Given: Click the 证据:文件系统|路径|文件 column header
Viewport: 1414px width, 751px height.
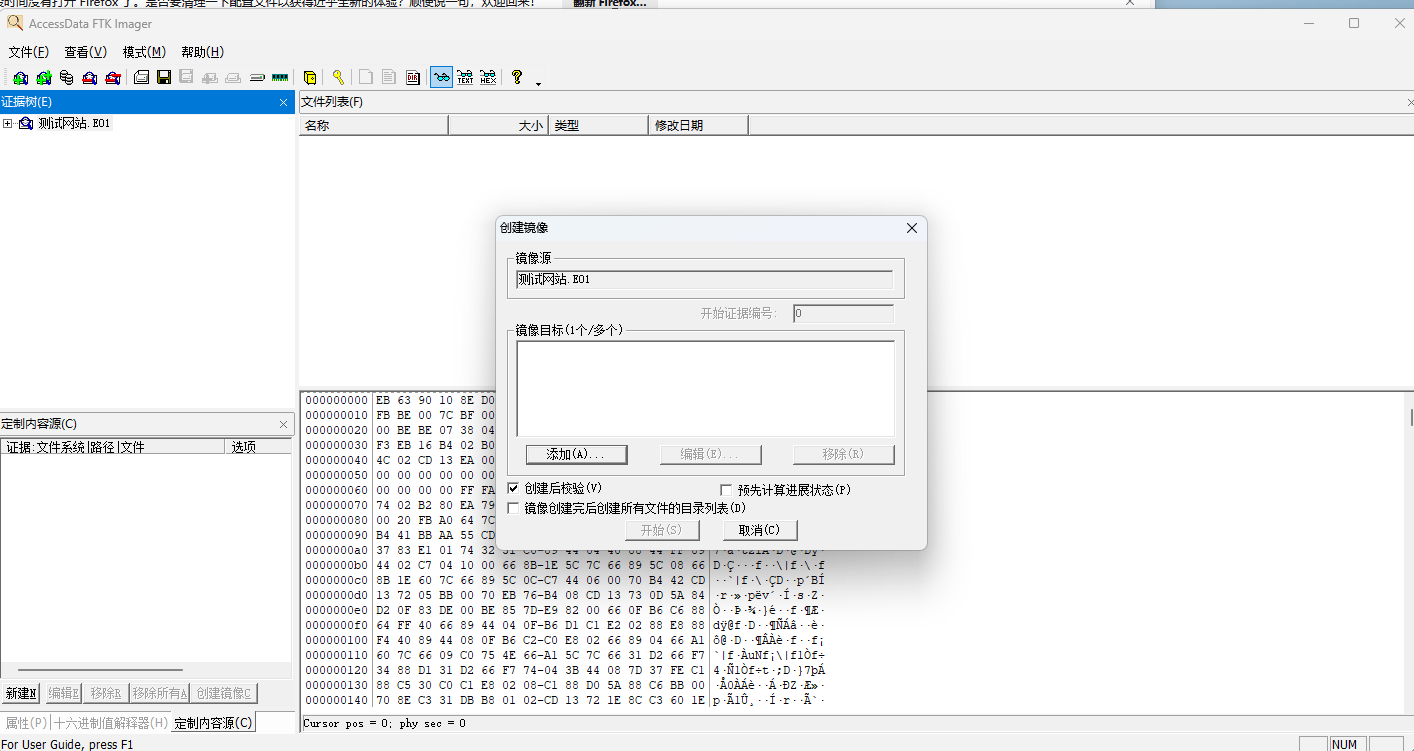Looking at the screenshot, I should (x=113, y=447).
